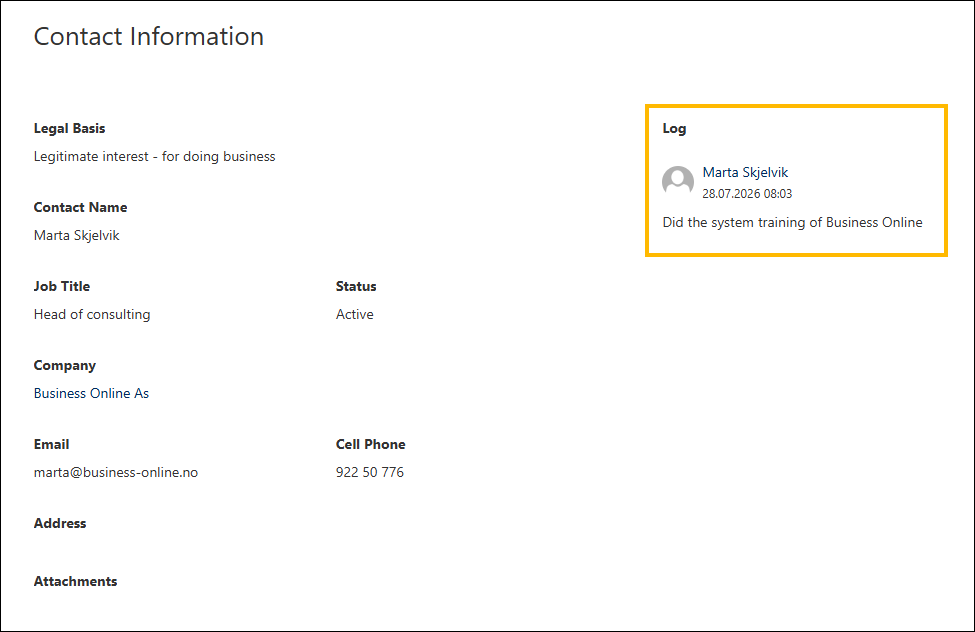Screen dimensions: 975x632
Task: Click the Status label
Action: pyautogui.click(x=356, y=286)
